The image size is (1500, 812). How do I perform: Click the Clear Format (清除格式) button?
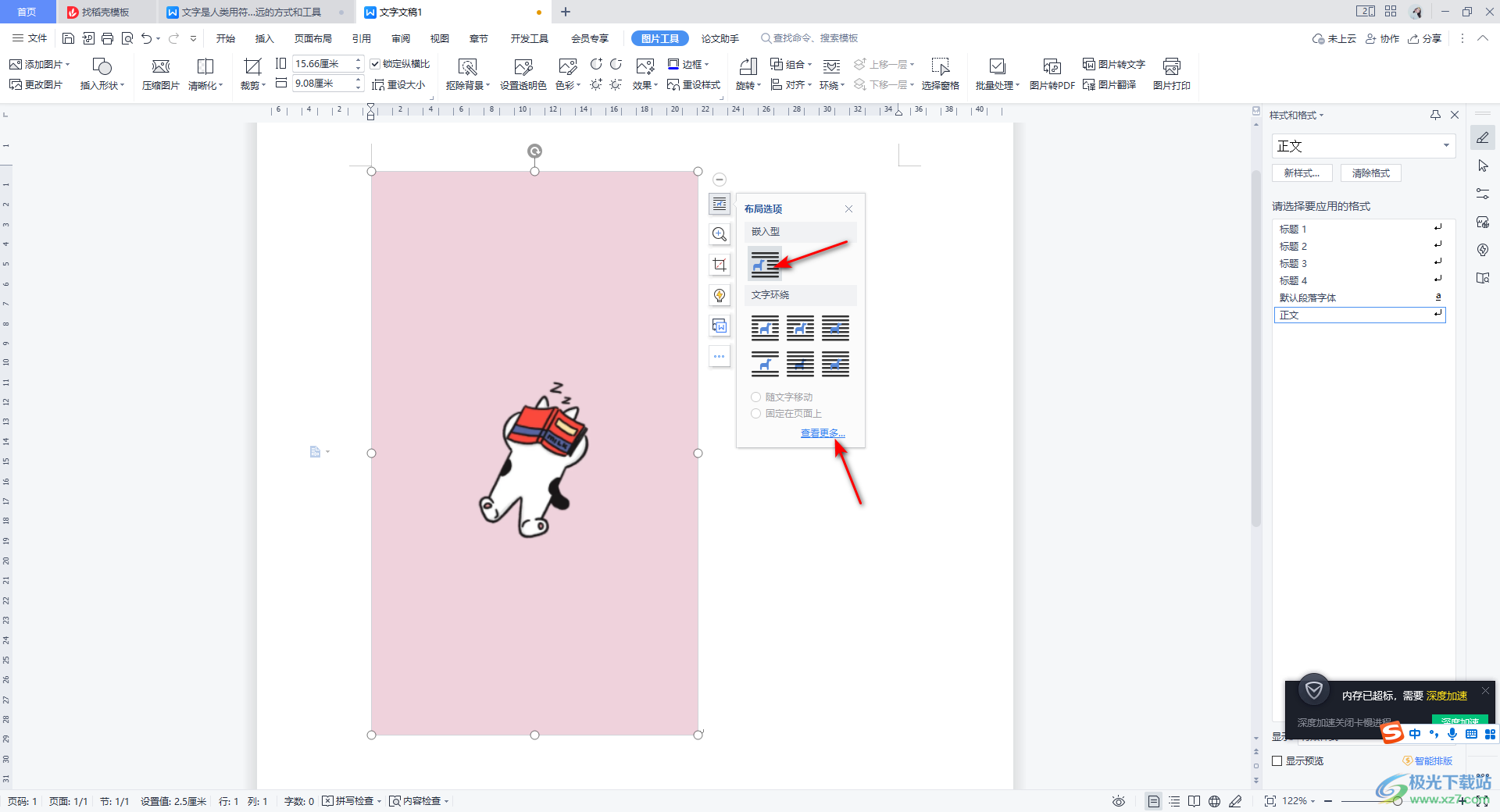coord(1371,173)
